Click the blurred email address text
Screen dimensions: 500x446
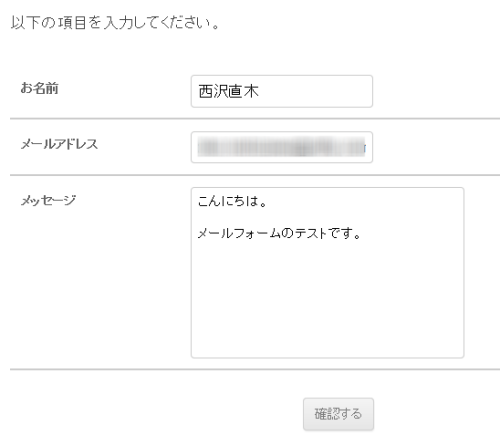282,147
